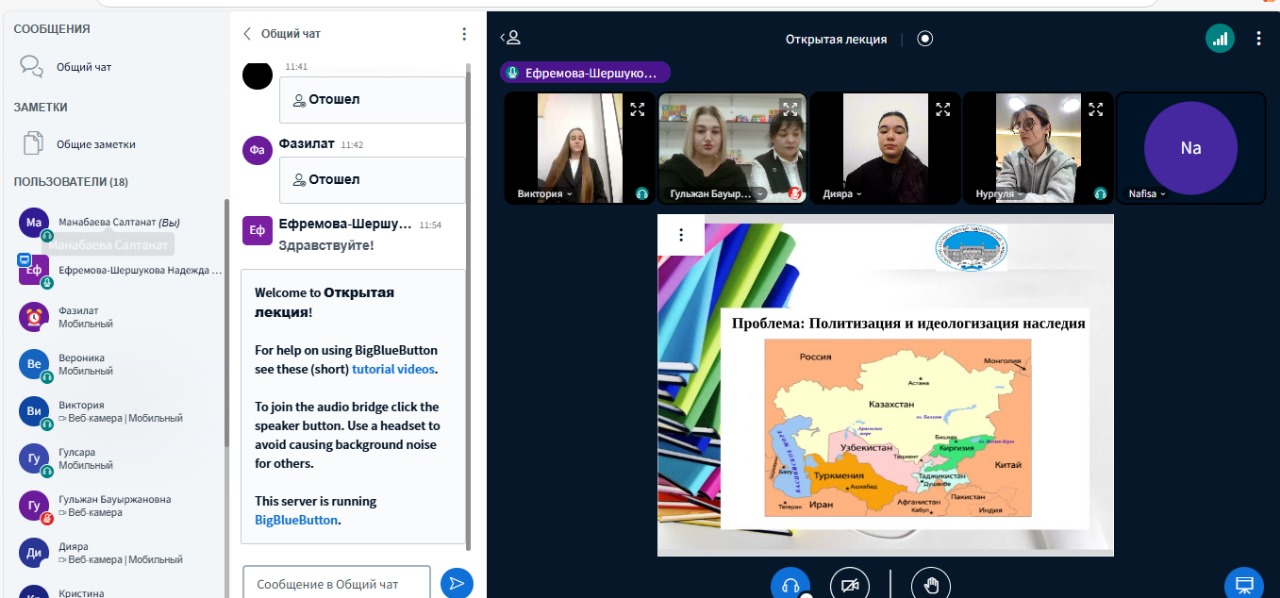1280x598 pixels.
Task: Open chat options three-dot menu
Action: [464, 34]
